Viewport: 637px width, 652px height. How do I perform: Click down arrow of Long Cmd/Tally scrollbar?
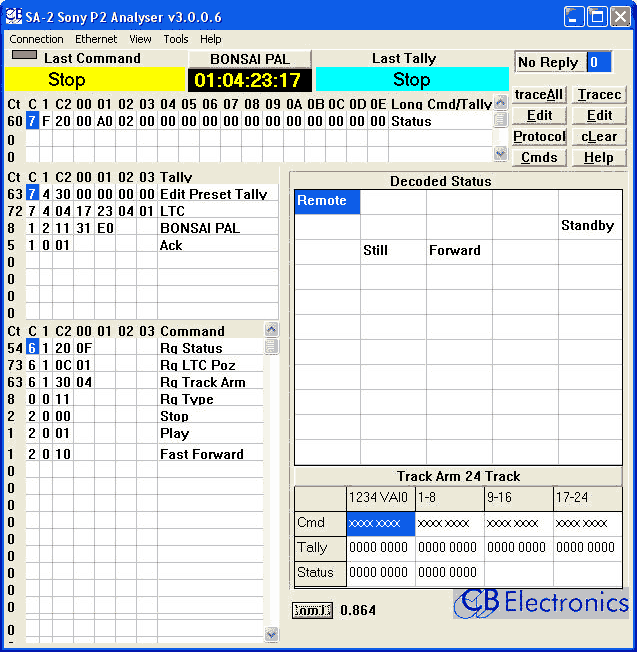(x=501, y=154)
